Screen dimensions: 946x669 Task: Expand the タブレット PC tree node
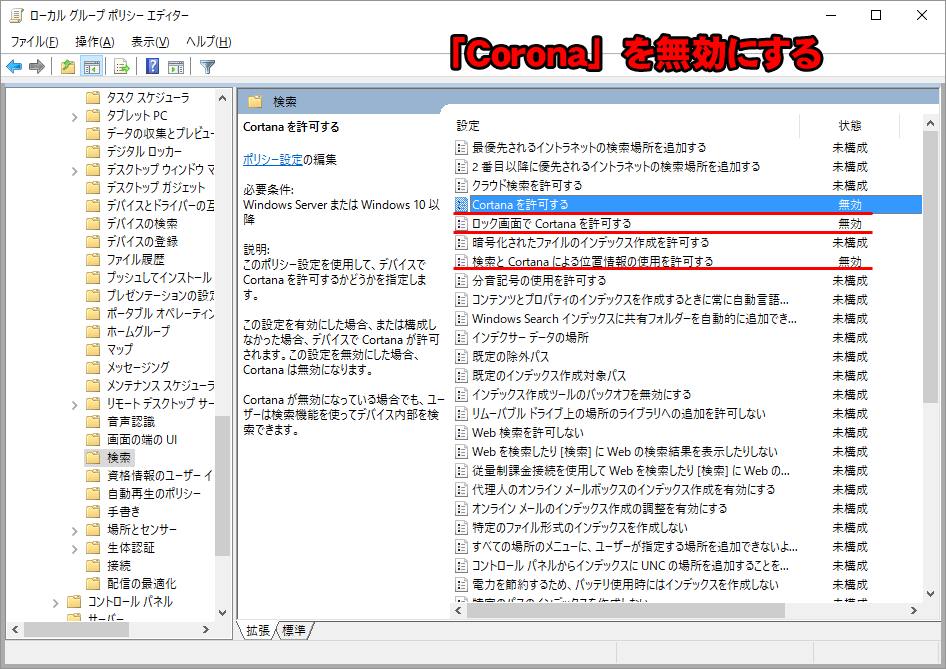pos(75,116)
